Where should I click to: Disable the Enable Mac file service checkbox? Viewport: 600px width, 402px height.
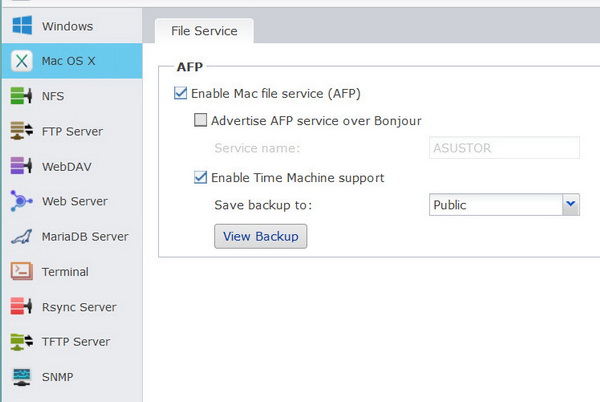pyautogui.click(x=181, y=94)
